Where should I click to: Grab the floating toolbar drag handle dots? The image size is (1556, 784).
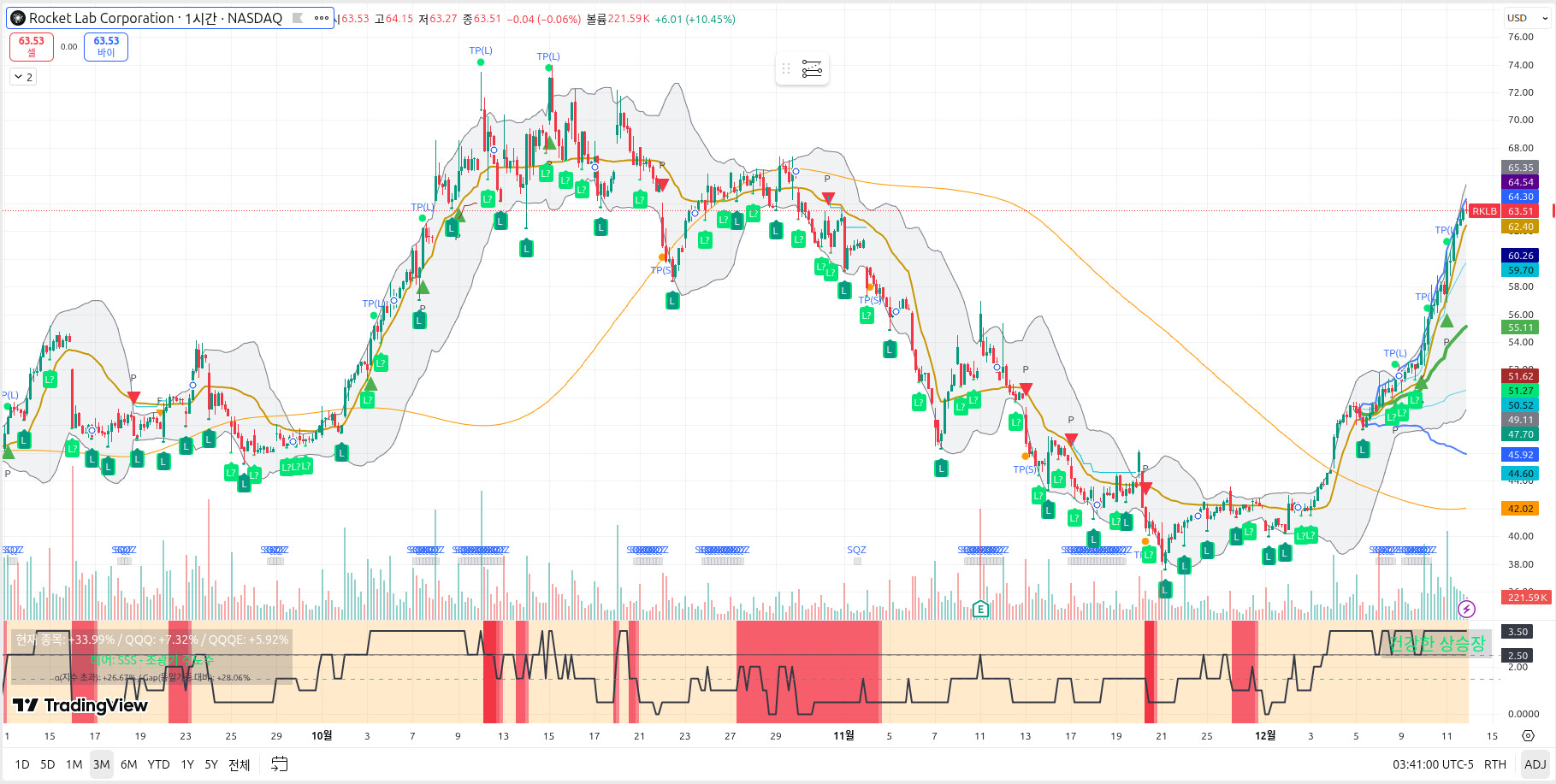pyautogui.click(x=786, y=68)
